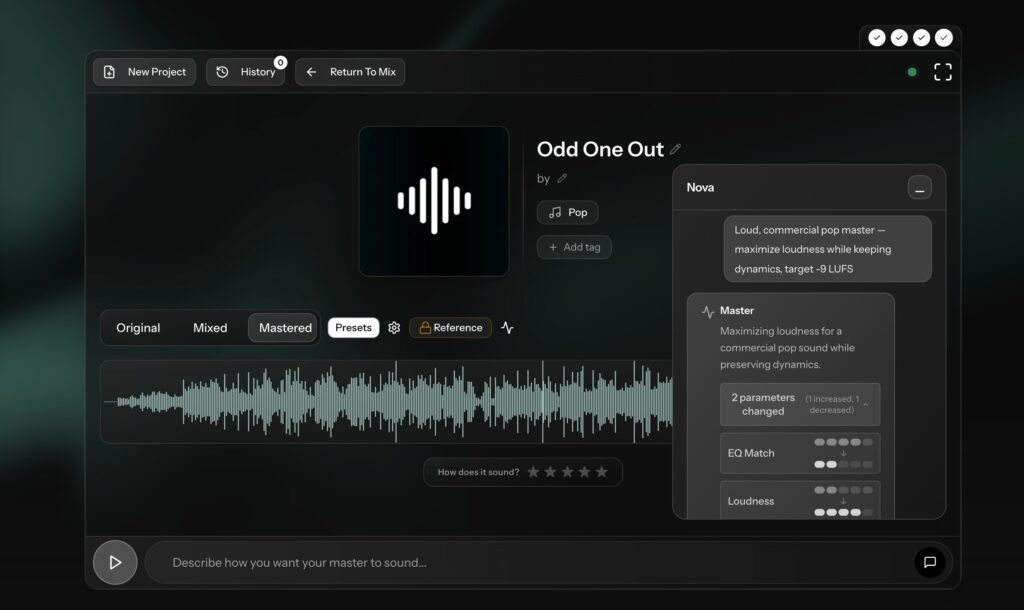Viewport: 1024px width, 610px height.
Task: Open History using the clock icon
Action: (x=224, y=71)
